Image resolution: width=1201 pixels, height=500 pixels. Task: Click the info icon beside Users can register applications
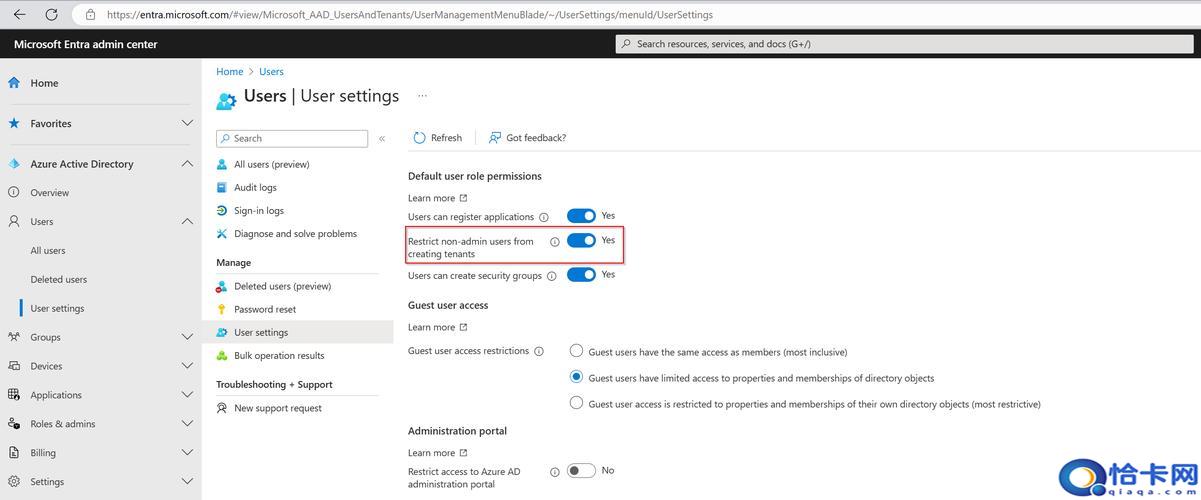[544, 217]
